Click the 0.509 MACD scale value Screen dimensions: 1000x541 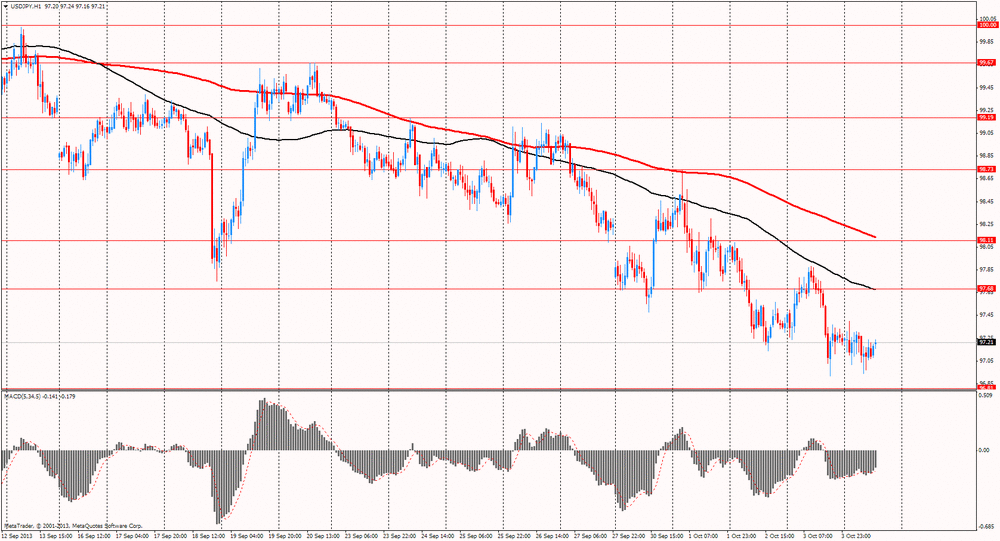[985, 395]
